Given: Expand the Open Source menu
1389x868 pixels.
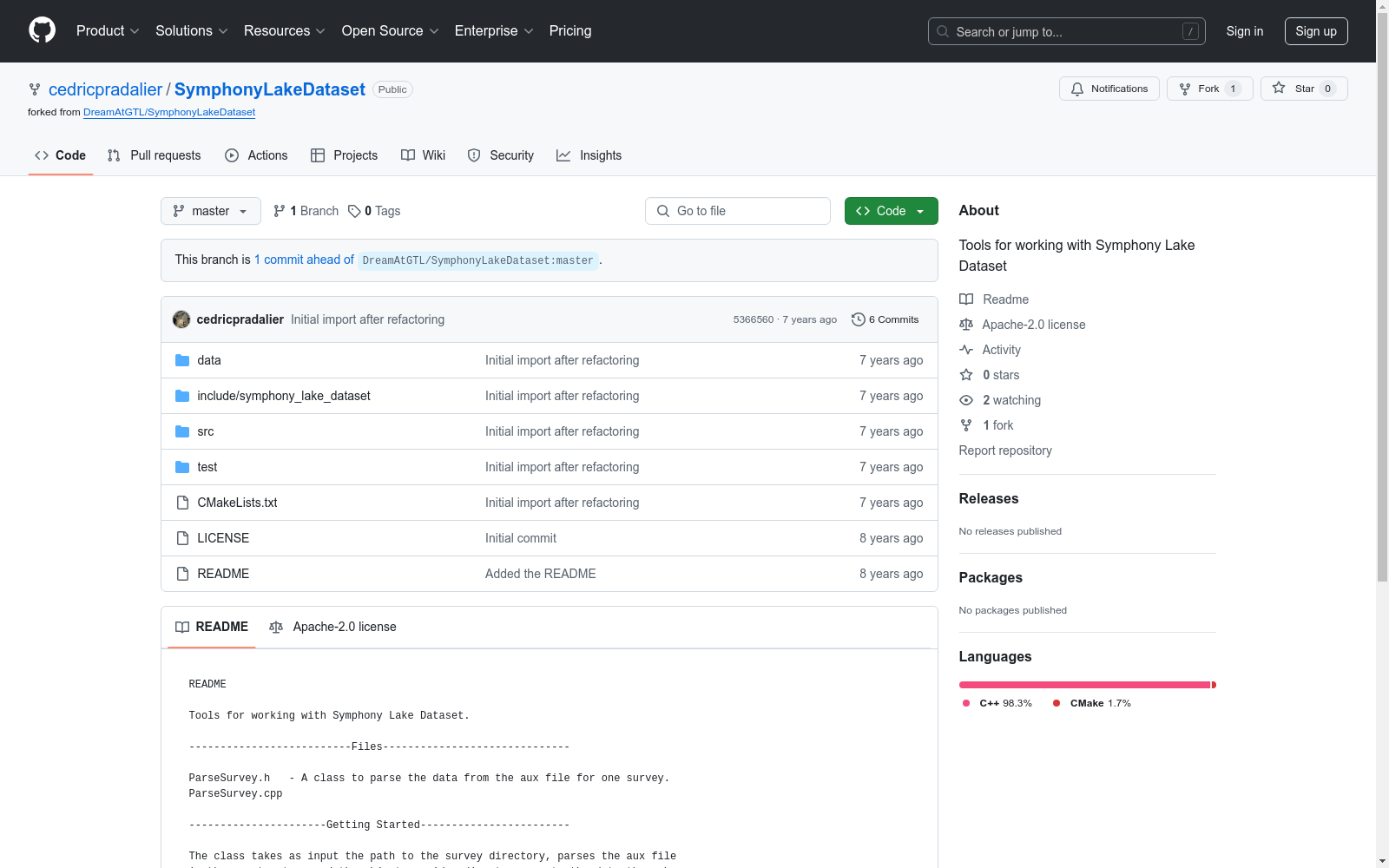Looking at the screenshot, I should (x=391, y=30).
